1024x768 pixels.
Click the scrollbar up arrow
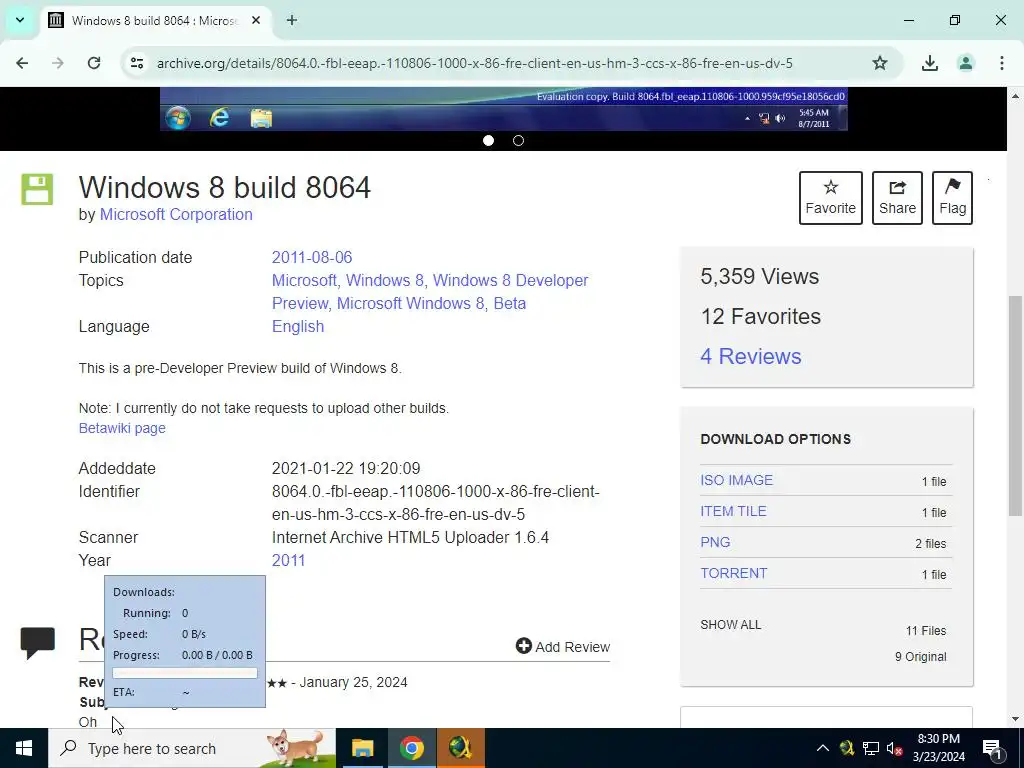(1016, 95)
